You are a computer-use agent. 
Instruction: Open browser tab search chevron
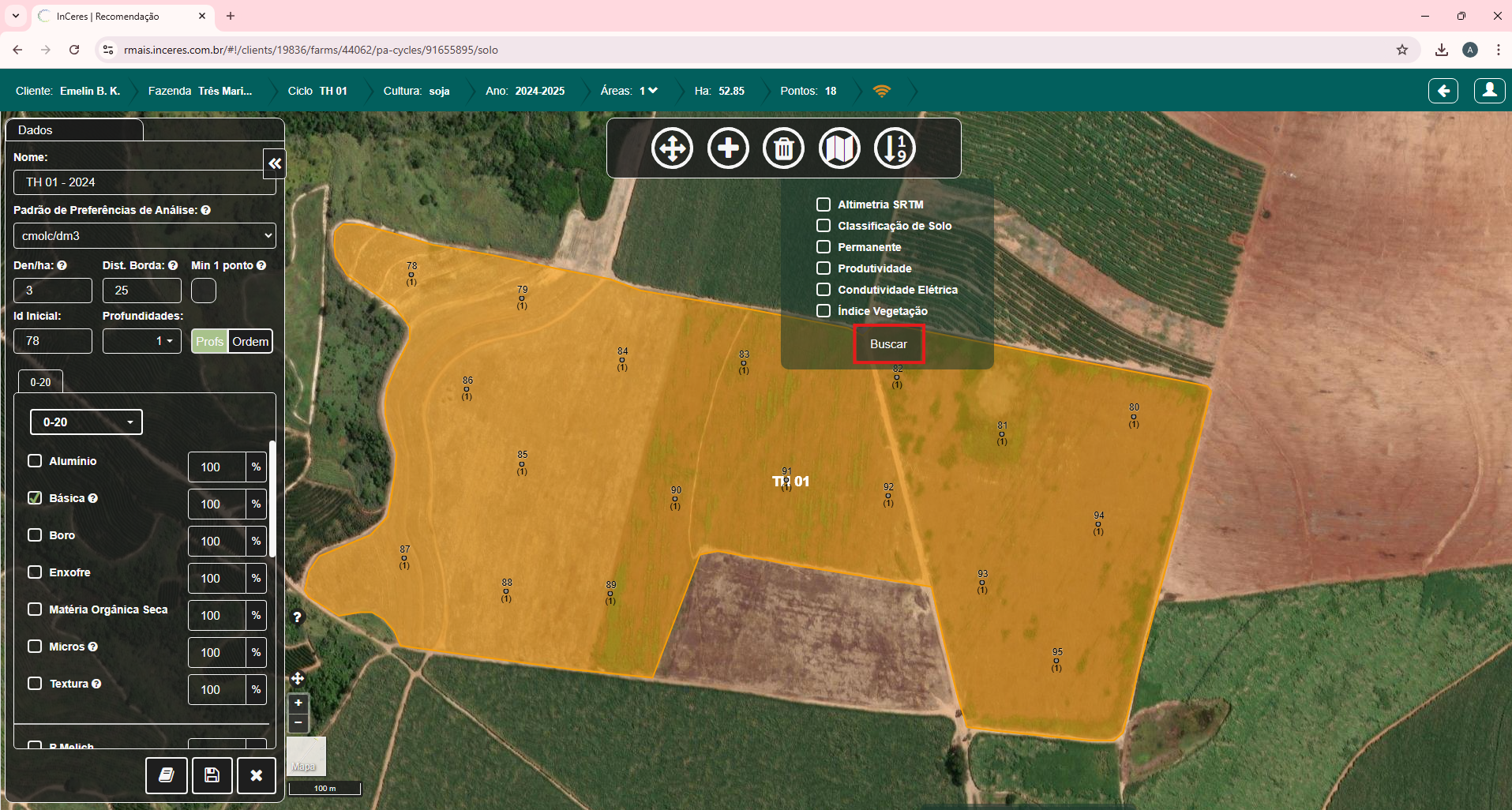[16, 16]
